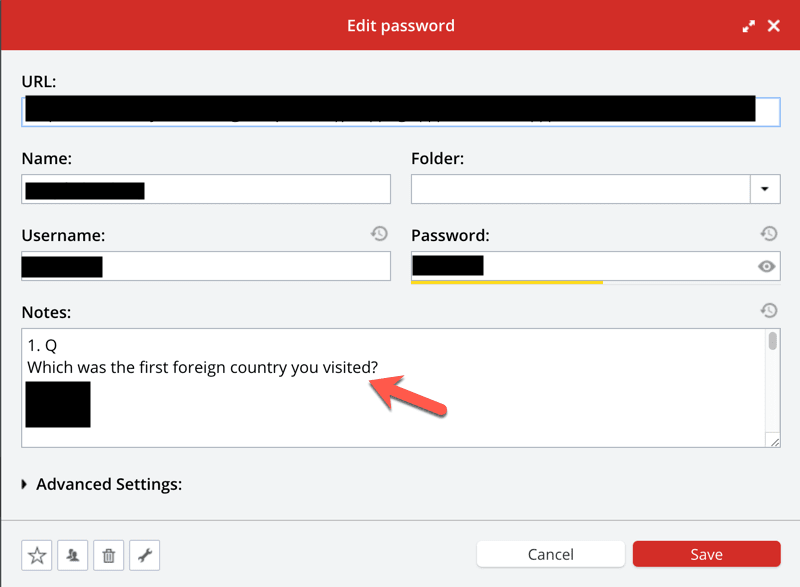Click the Save button
Image resolution: width=800 pixels, height=587 pixels.
pos(706,554)
